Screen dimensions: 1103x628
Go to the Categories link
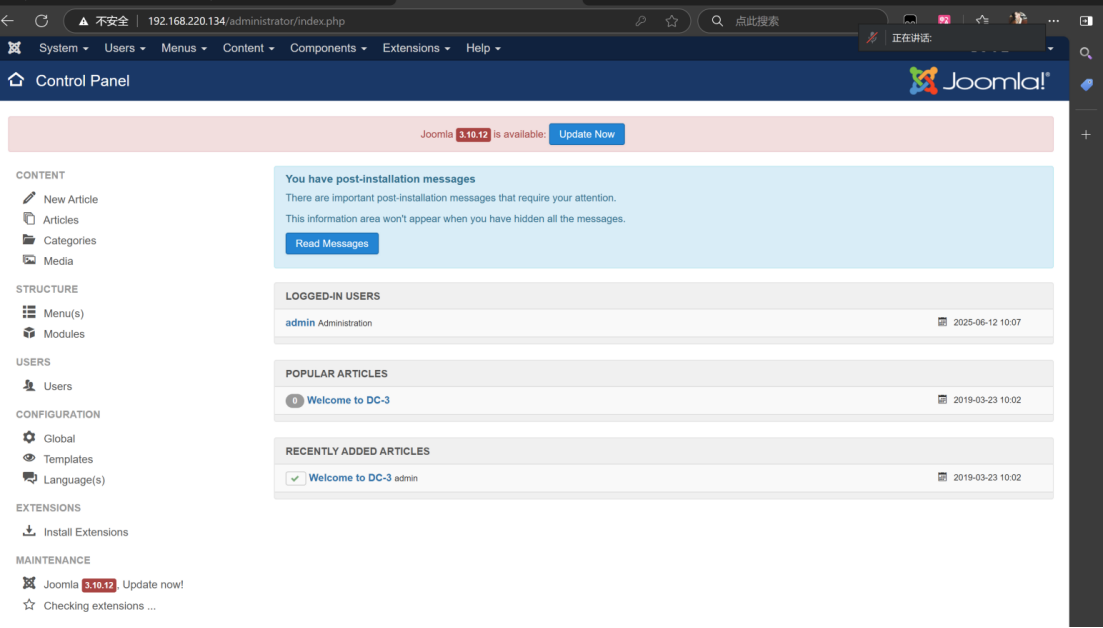coord(70,240)
